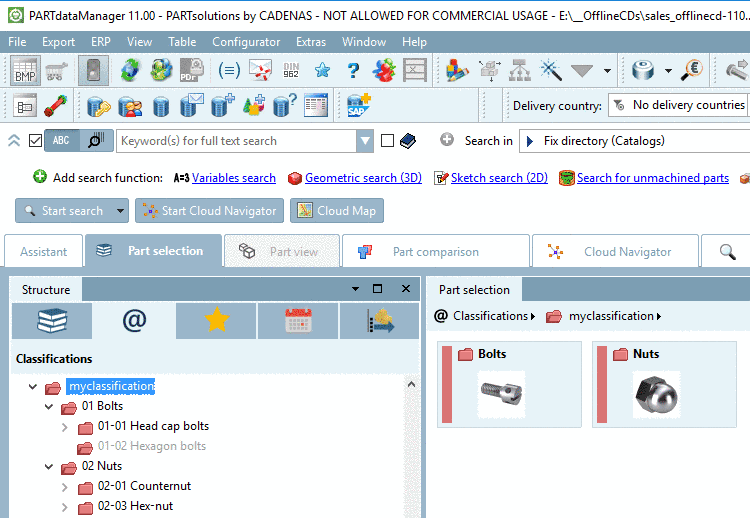Open the Structure panel options dropdown arrow
The width and height of the screenshot is (750, 518).
click(355, 289)
